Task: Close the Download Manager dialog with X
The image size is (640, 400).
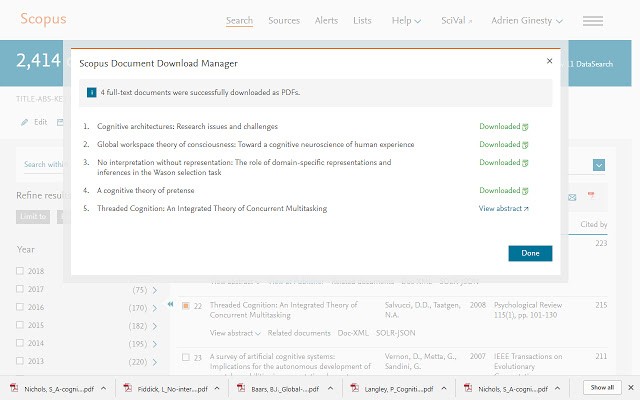Action: pyautogui.click(x=549, y=61)
